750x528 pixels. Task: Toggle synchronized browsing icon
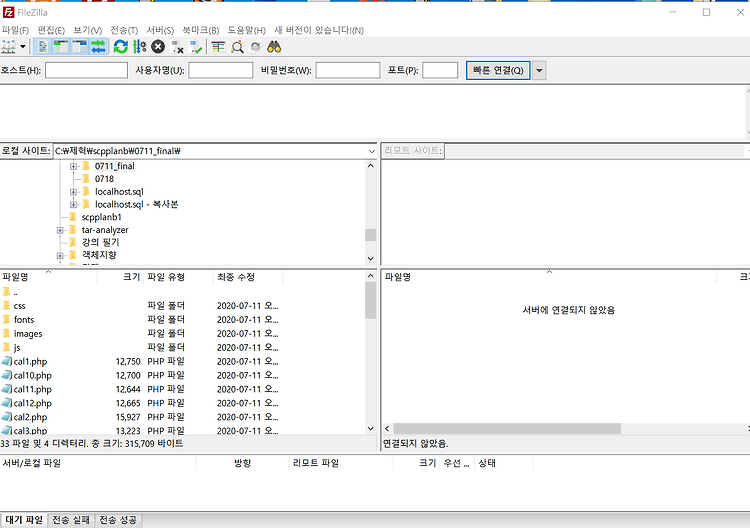255,46
